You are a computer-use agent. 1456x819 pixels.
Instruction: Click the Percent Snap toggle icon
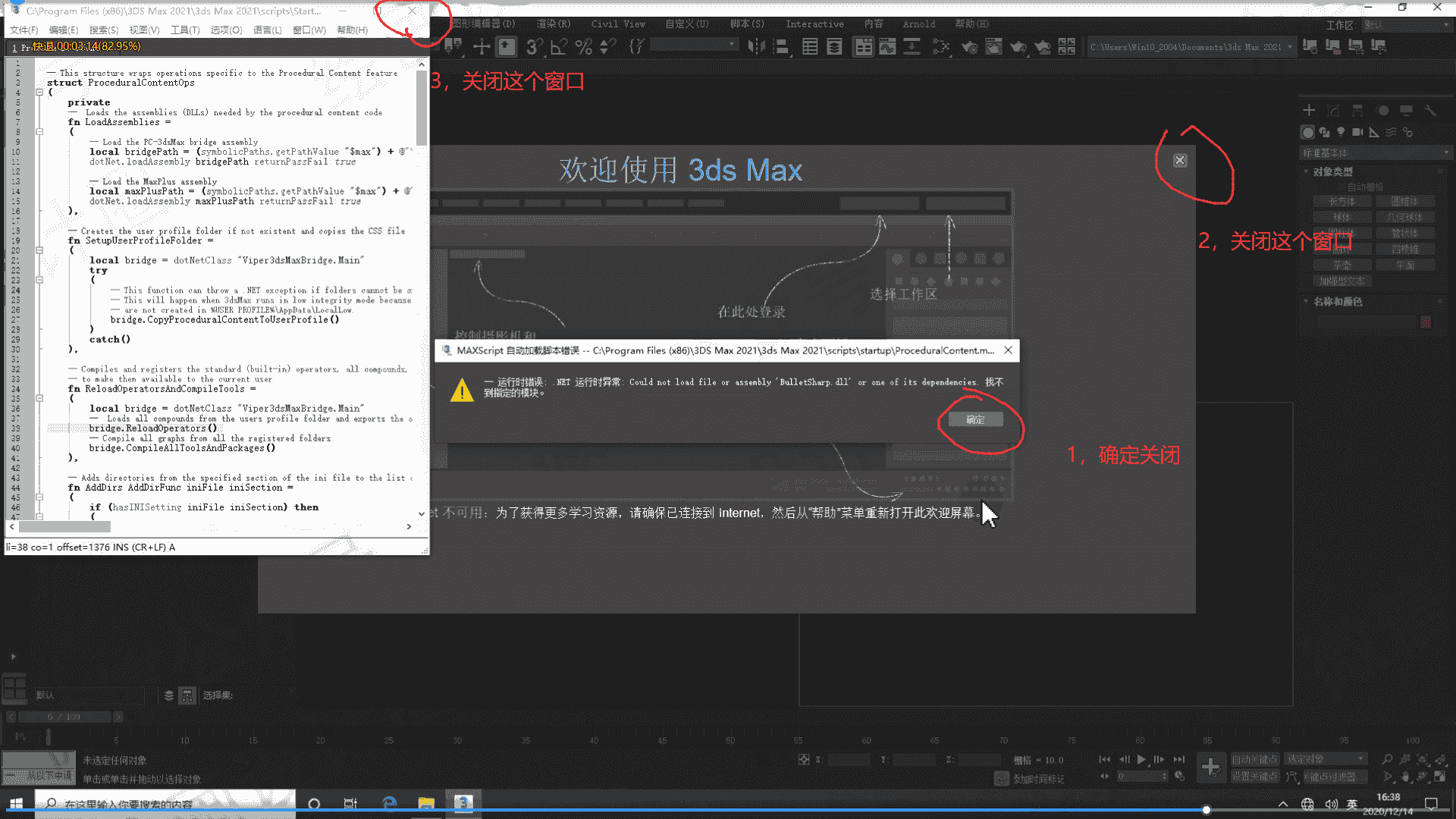pyautogui.click(x=583, y=47)
